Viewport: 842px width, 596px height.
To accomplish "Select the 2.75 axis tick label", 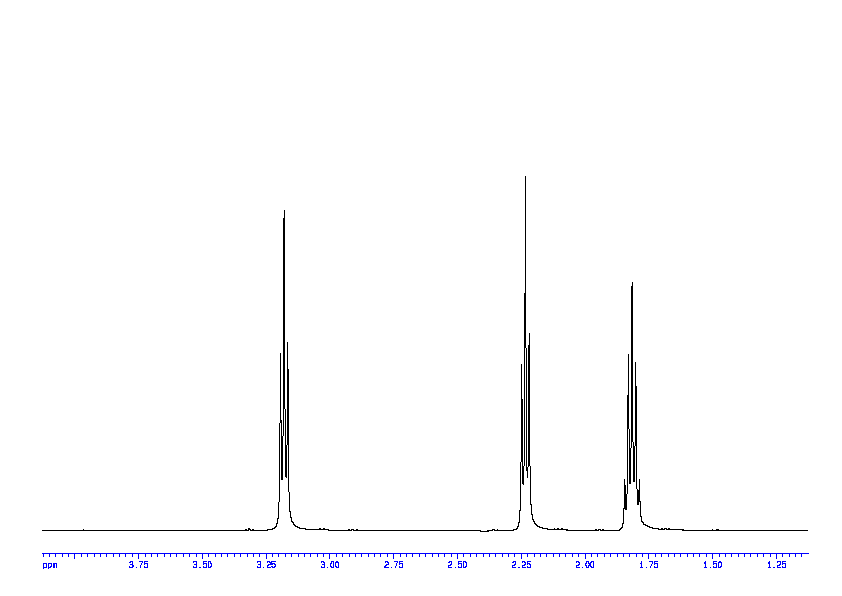I will pos(393,565).
